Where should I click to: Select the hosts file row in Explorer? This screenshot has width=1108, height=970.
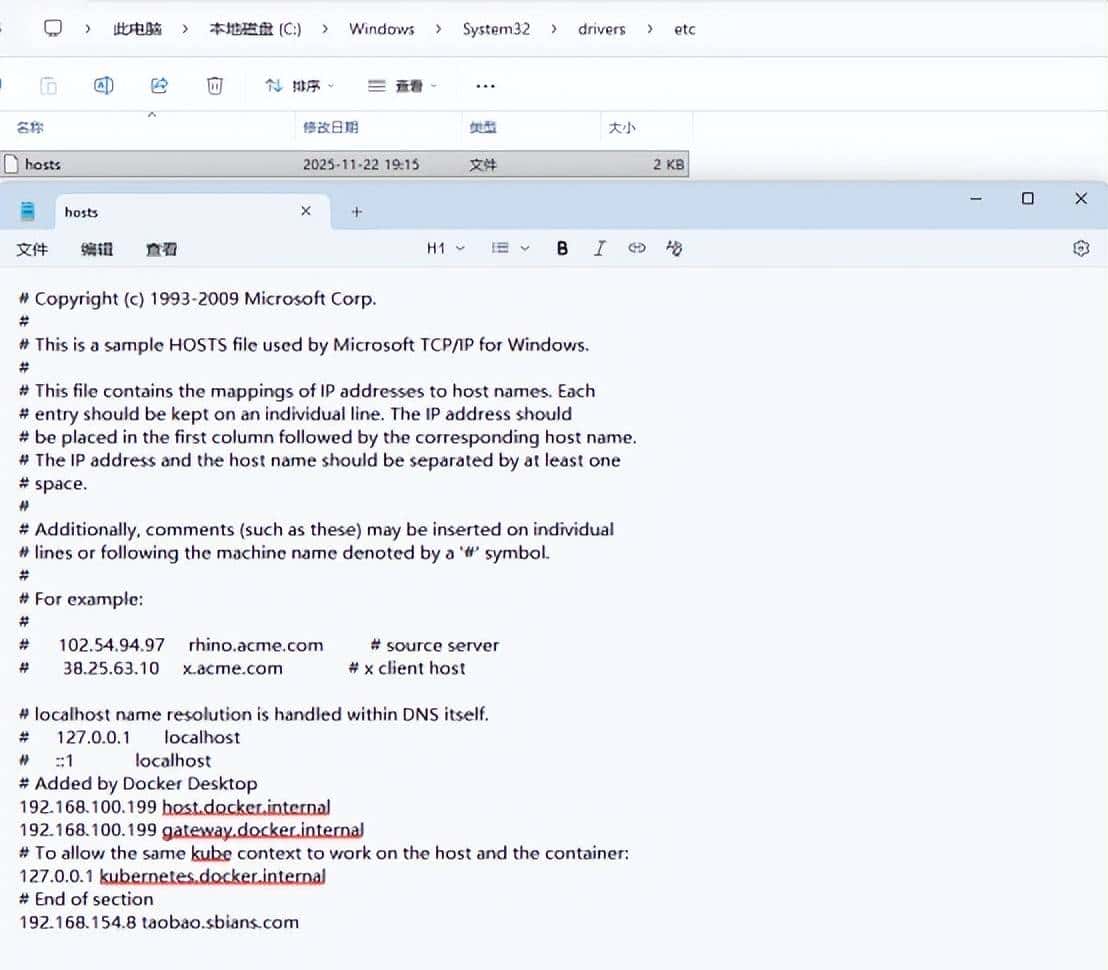click(x=344, y=164)
